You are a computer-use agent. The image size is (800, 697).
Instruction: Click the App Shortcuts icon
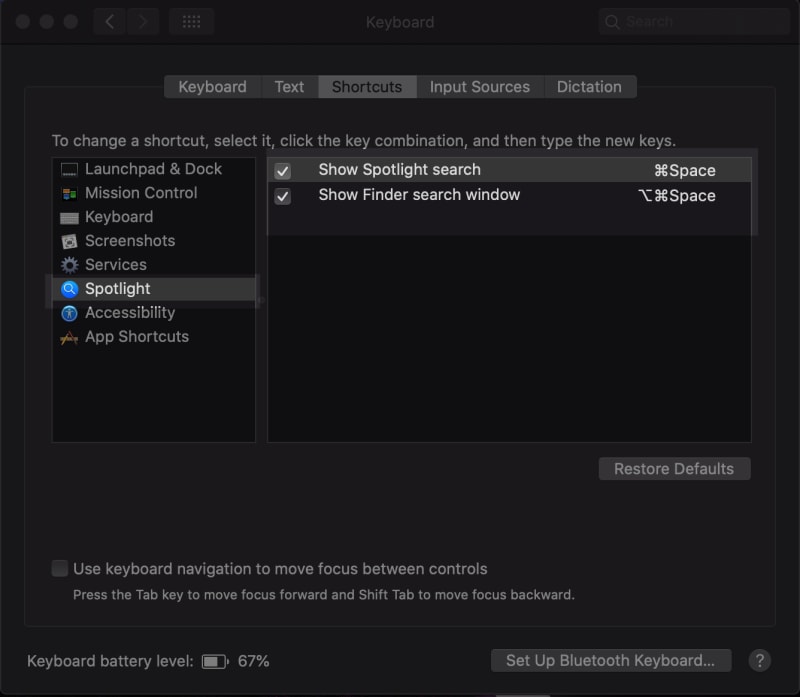pyautogui.click(x=69, y=337)
